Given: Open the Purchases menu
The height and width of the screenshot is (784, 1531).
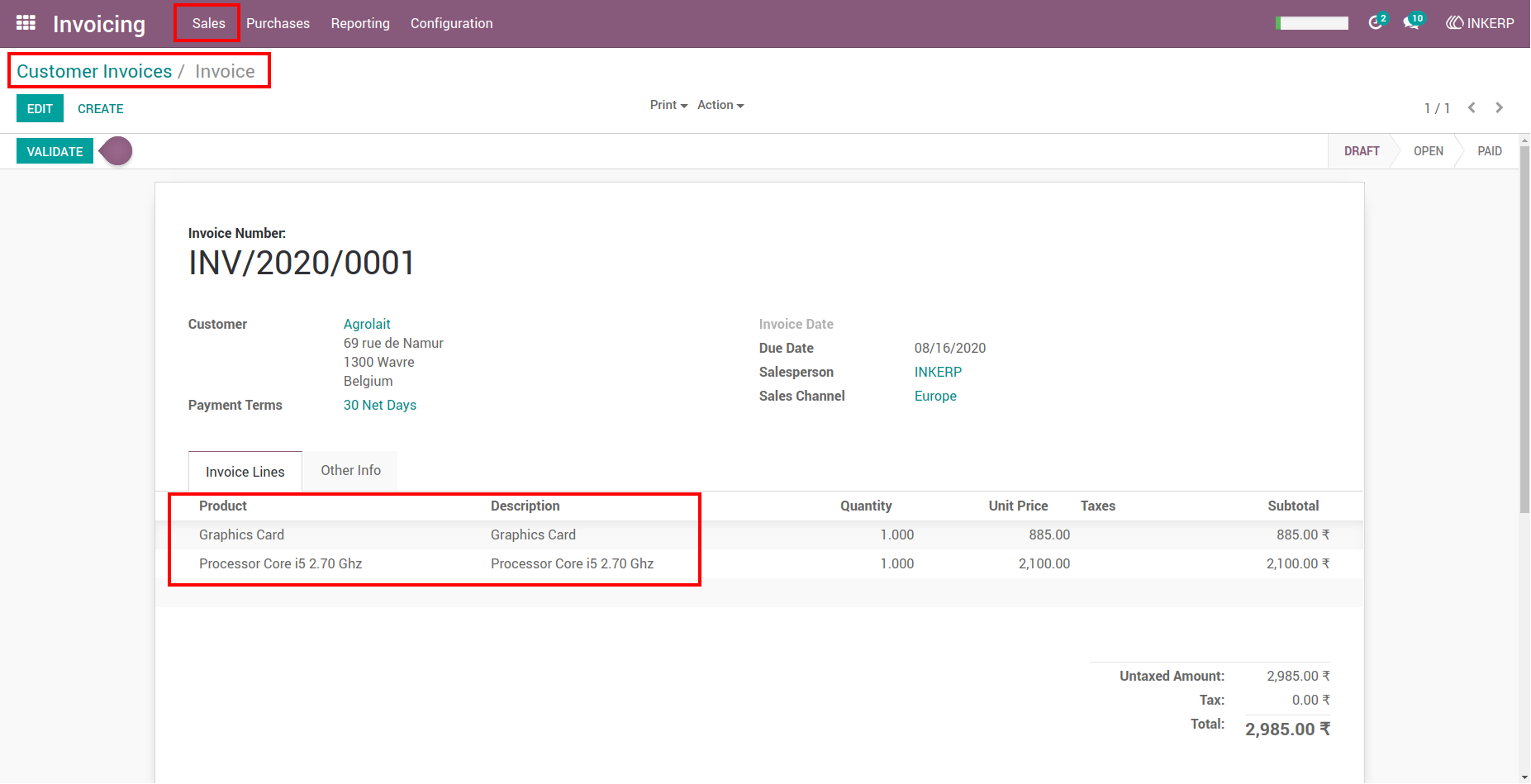Looking at the screenshot, I should click(x=278, y=23).
